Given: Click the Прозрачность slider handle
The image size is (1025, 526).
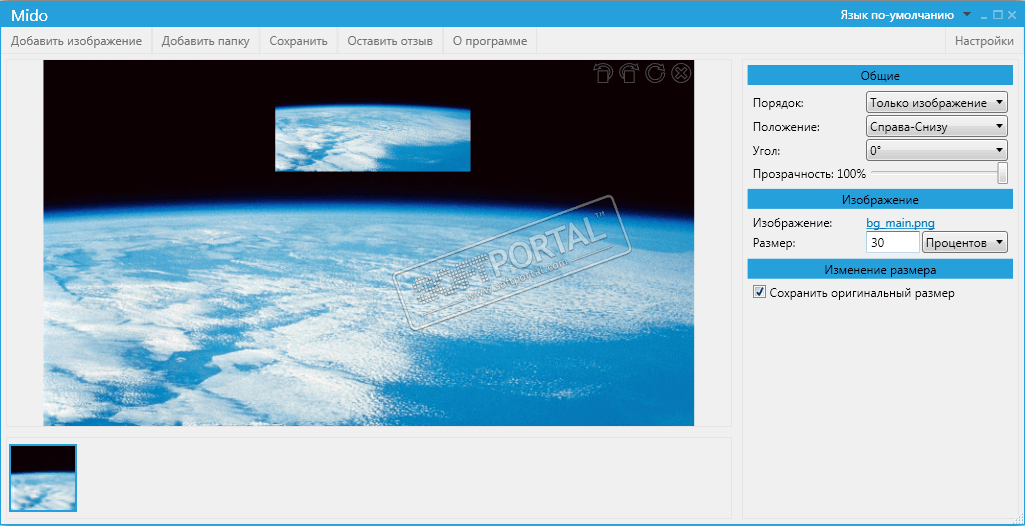Looking at the screenshot, I should click(1002, 174).
